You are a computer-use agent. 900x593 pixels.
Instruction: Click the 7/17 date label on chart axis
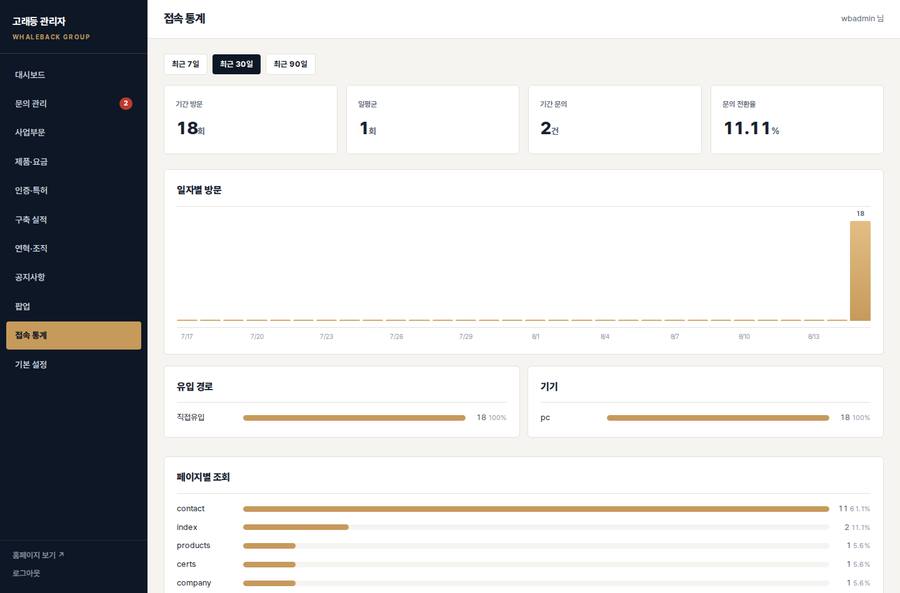[187, 336]
